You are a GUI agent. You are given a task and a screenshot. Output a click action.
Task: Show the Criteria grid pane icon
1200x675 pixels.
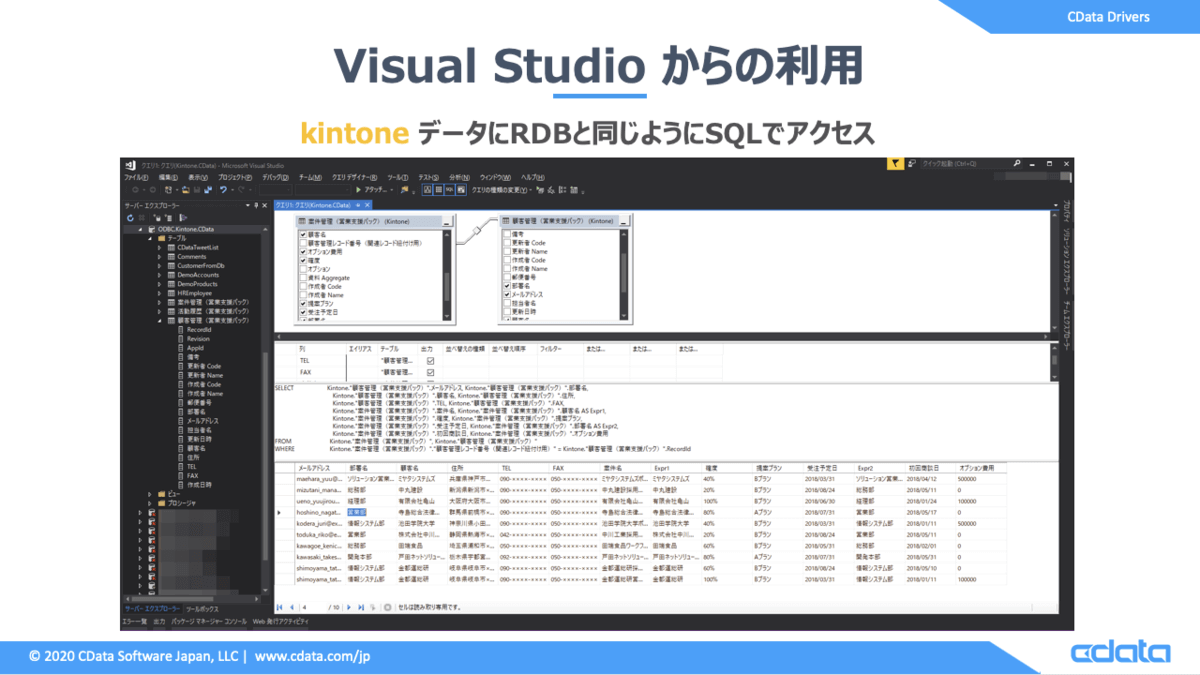coord(438,190)
